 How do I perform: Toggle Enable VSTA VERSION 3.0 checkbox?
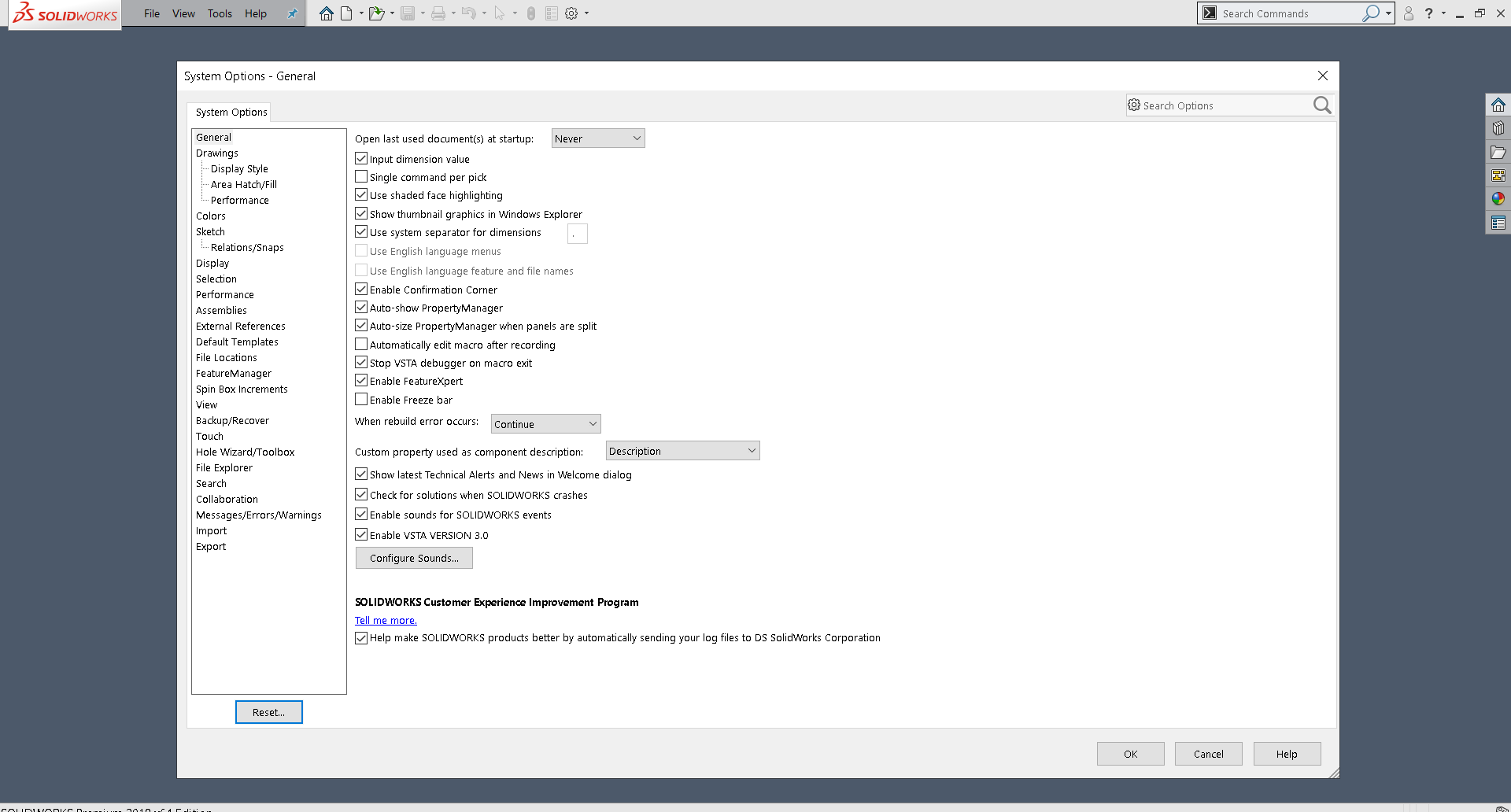point(361,535)
